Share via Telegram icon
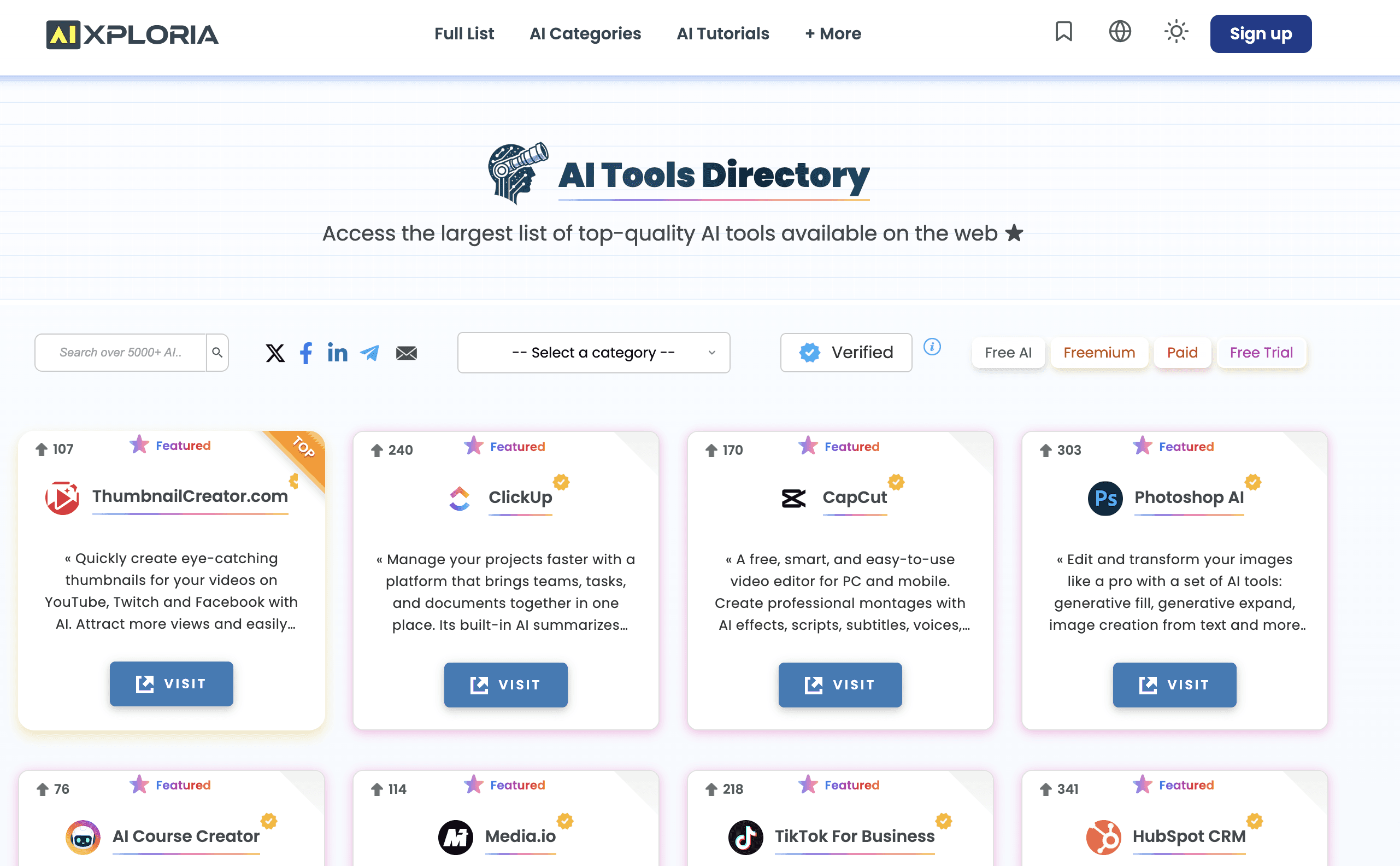Image resolution: width=1400 pixels, height=866 pixels. tap(370, 353)
